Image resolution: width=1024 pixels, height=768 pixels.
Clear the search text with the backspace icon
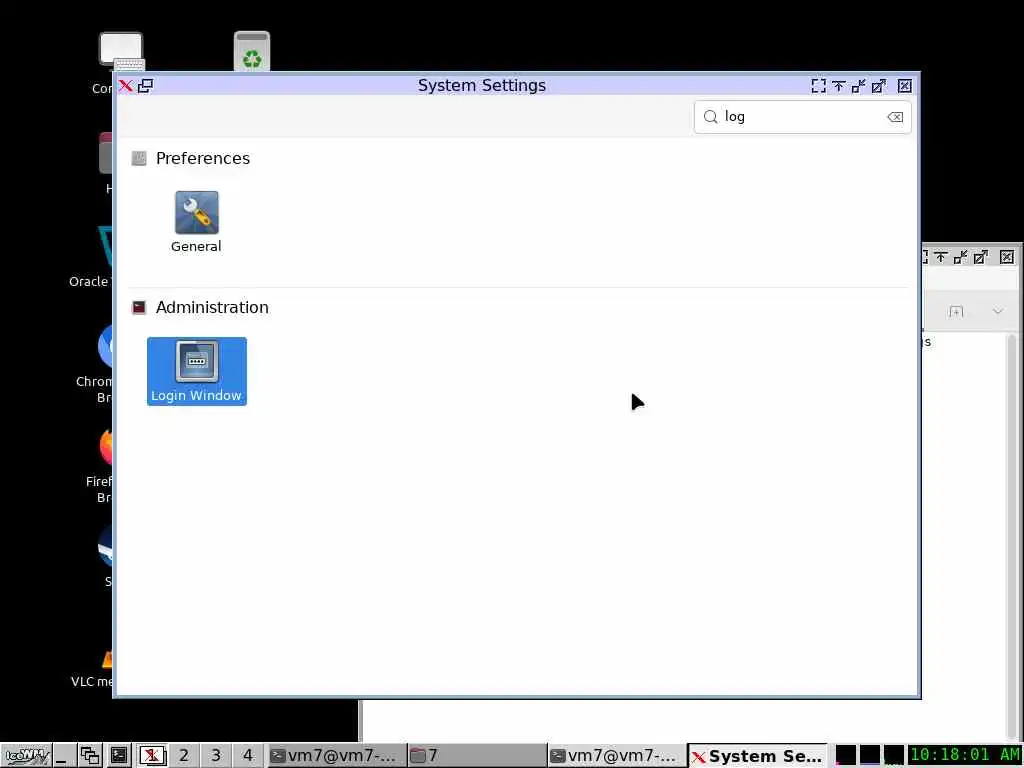coord(895,117)
